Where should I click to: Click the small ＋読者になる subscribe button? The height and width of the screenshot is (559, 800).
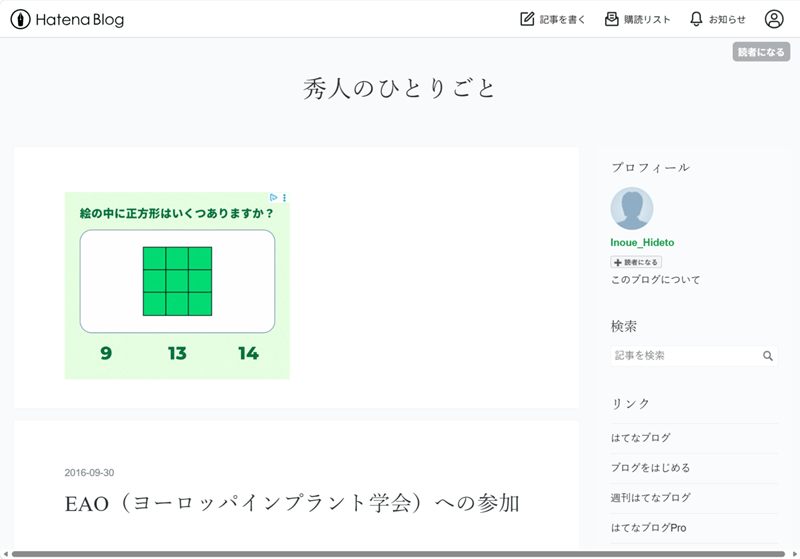636,262
